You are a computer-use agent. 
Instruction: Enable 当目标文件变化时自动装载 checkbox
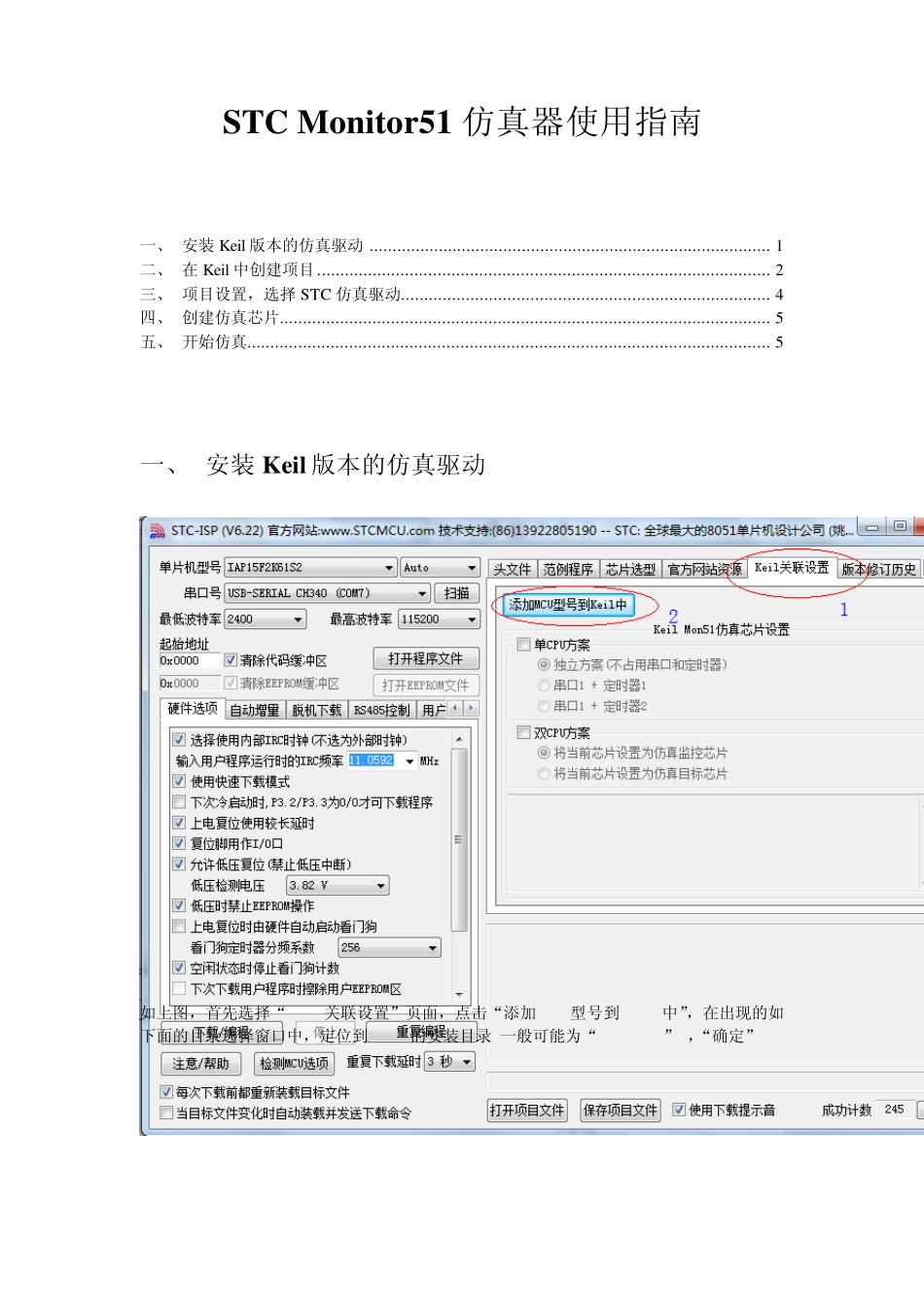(x=166, y=1113)
